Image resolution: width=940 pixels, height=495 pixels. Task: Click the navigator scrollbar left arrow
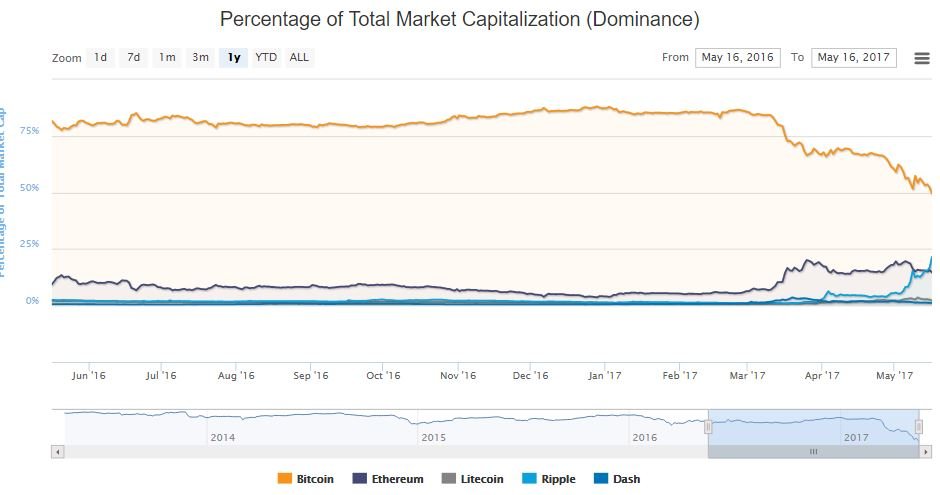(58, 452)
